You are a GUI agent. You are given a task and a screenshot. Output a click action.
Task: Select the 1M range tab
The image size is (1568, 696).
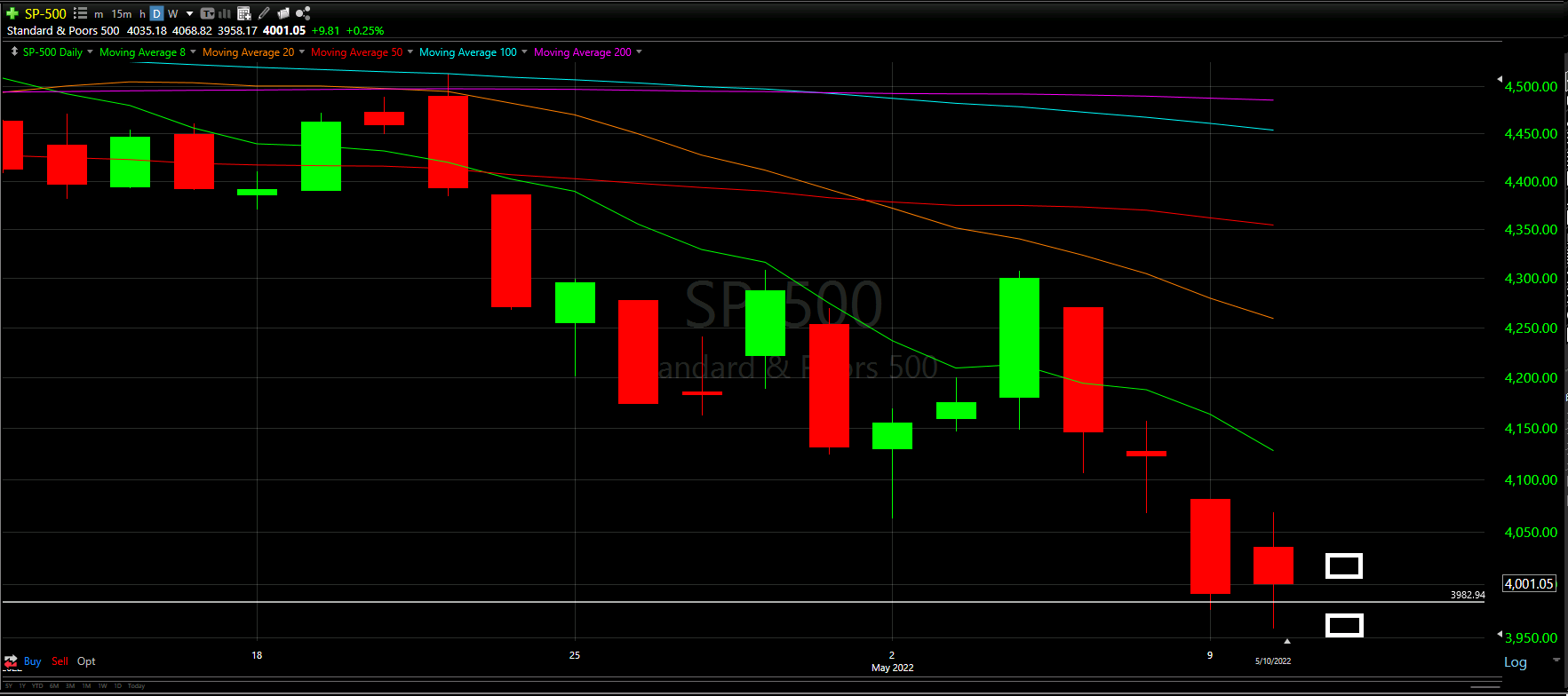point(86,686)
